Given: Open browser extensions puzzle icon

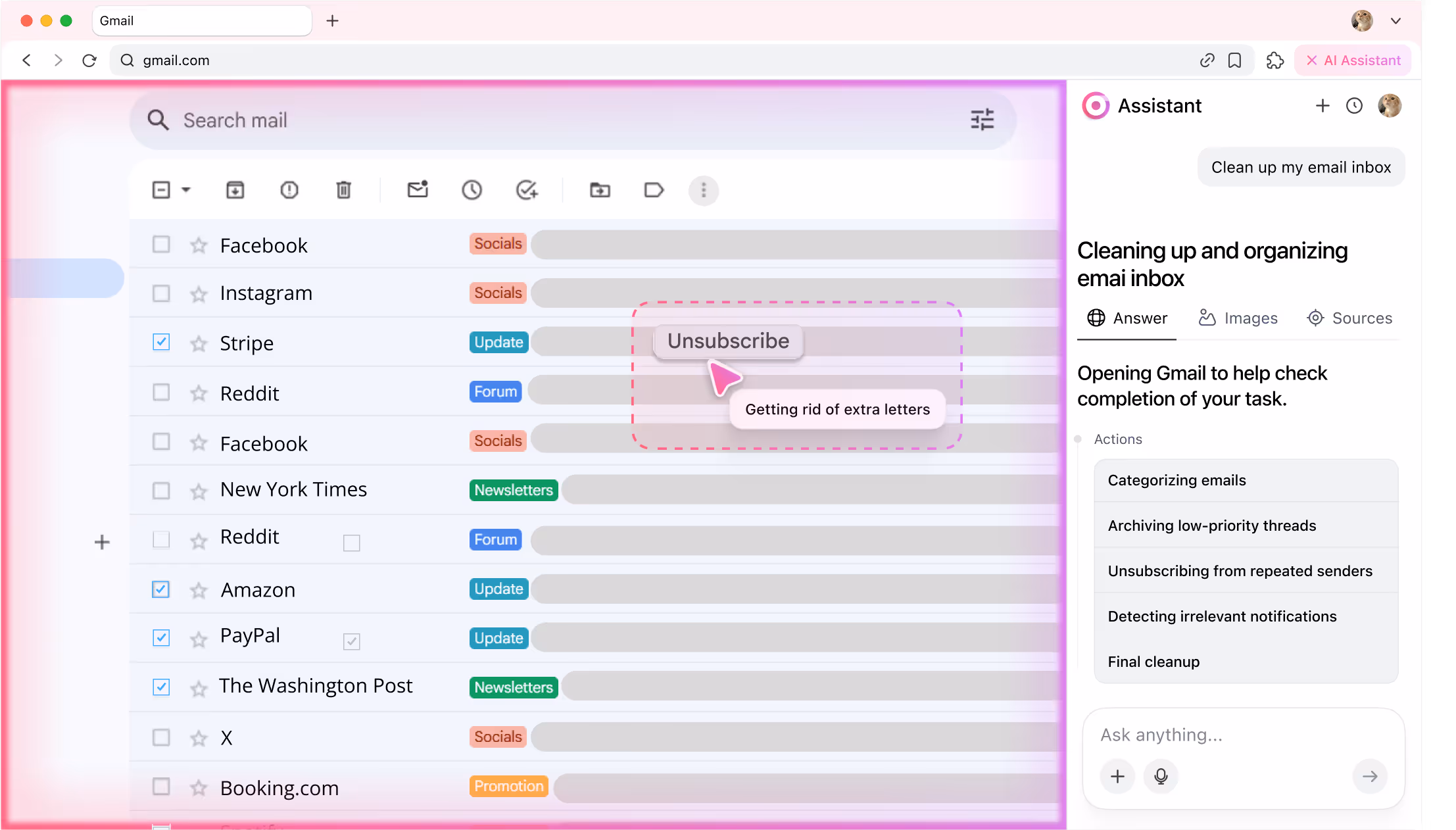Looking at the screenshot, I should (x=1275, y=61).
